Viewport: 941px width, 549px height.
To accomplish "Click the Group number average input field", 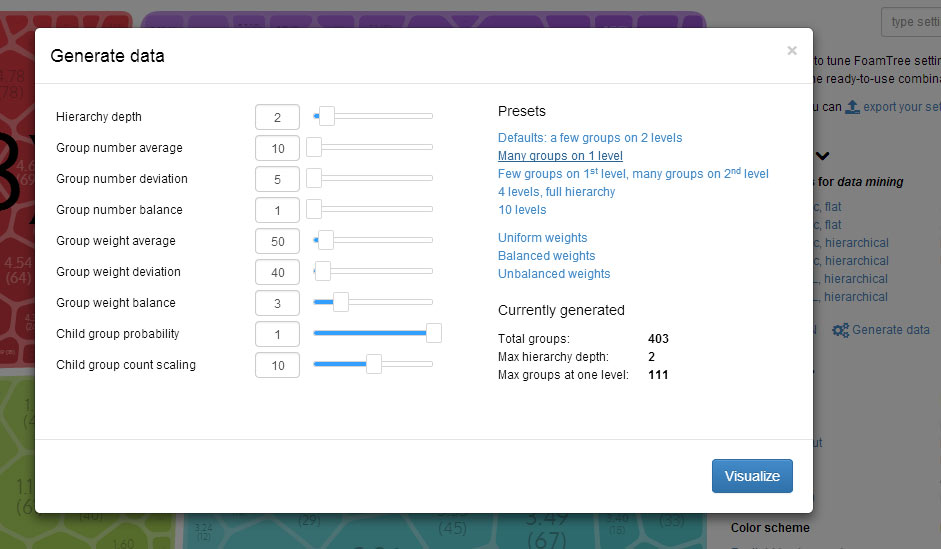I will (x=277, y=148).
